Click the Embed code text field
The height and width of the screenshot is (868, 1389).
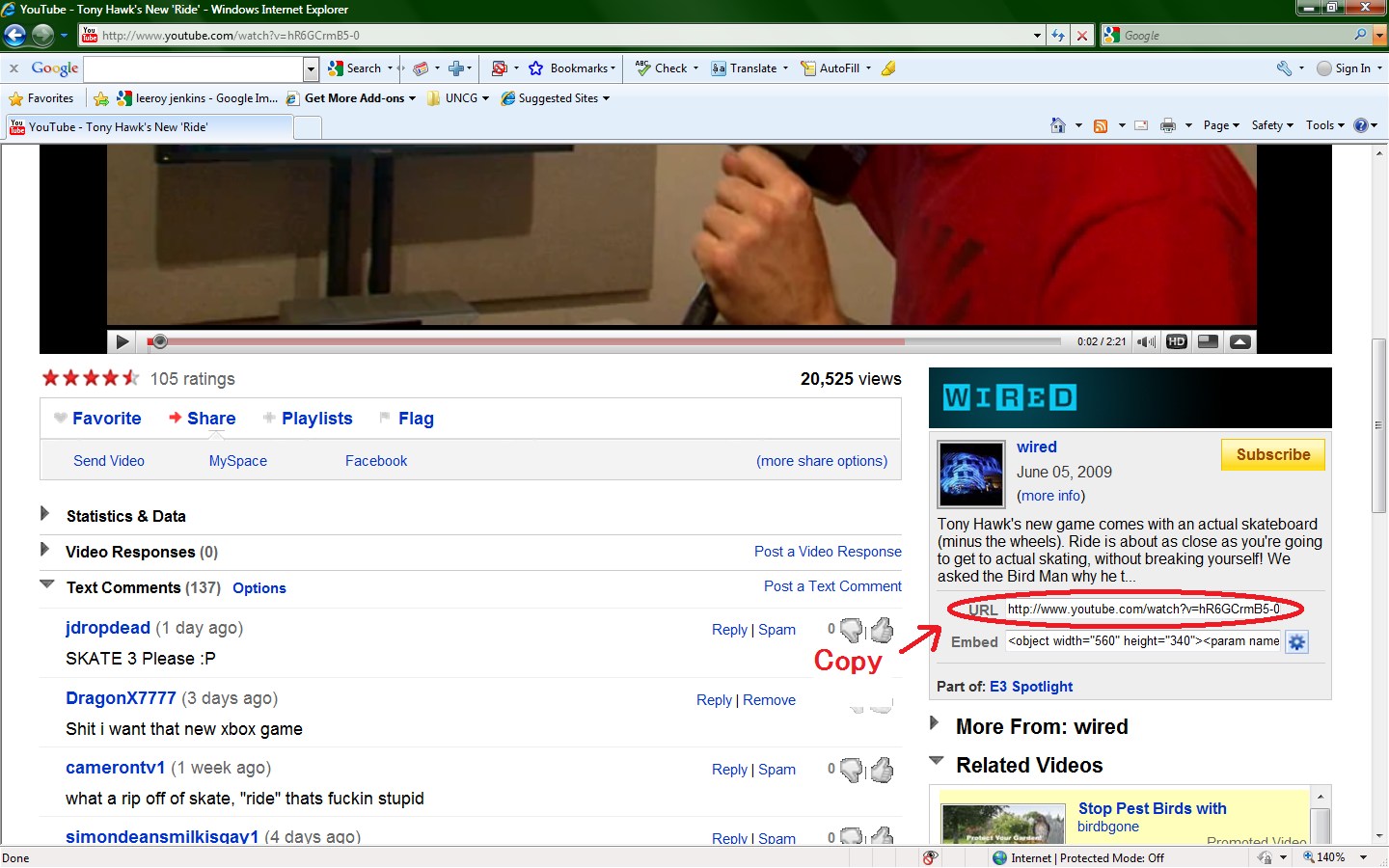pyautogui.click(x=1144, y=641)
